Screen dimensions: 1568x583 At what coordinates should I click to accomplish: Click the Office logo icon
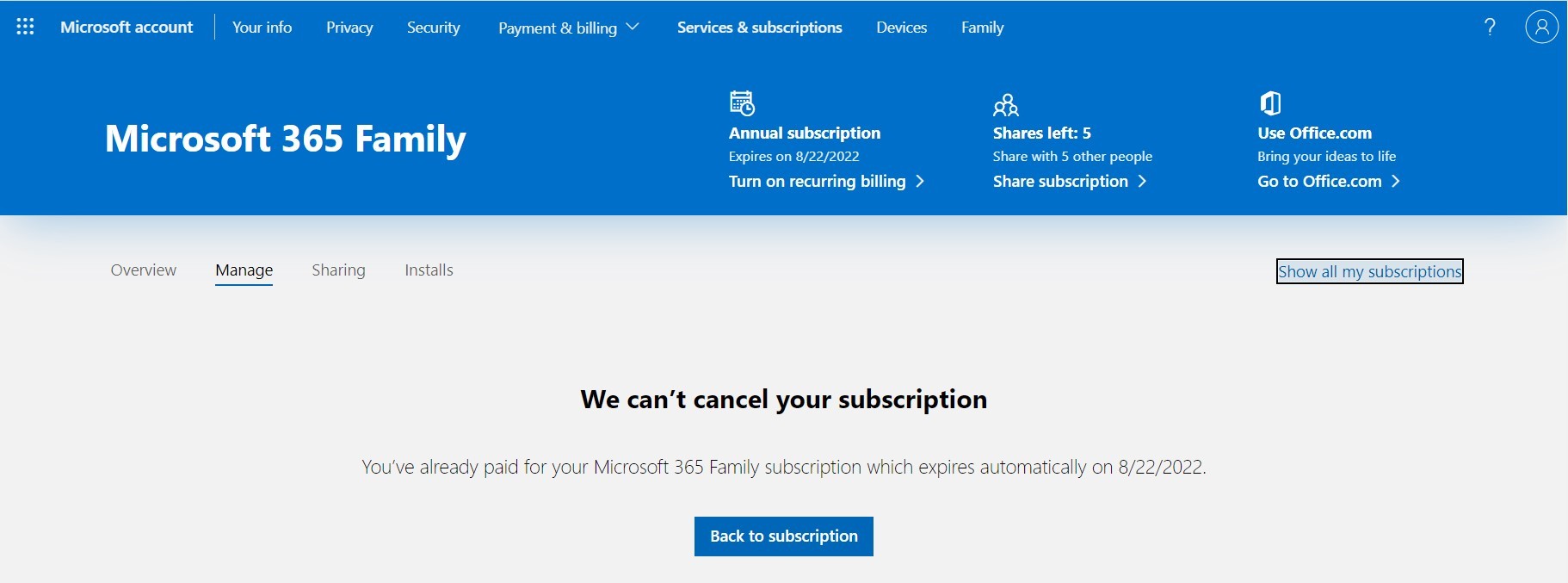pos(1270,103)
